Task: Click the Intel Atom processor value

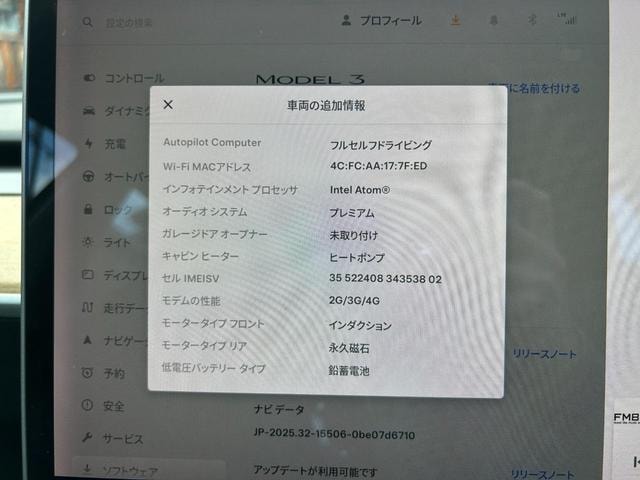Action: (x=360, y=190)
